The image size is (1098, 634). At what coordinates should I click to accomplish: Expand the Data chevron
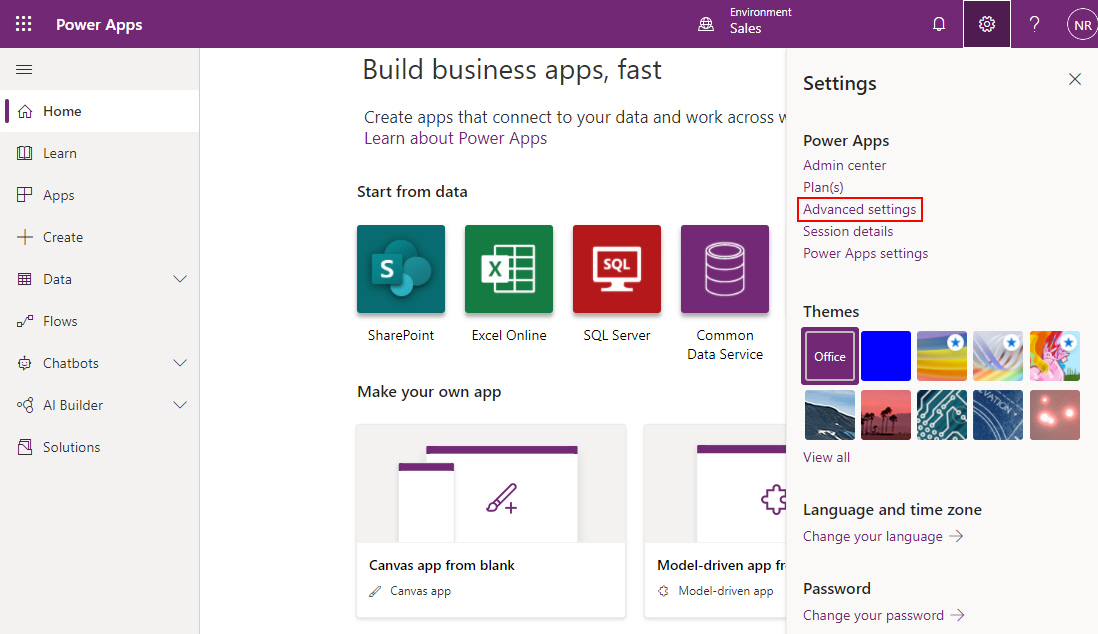click(x=180, y=279)
